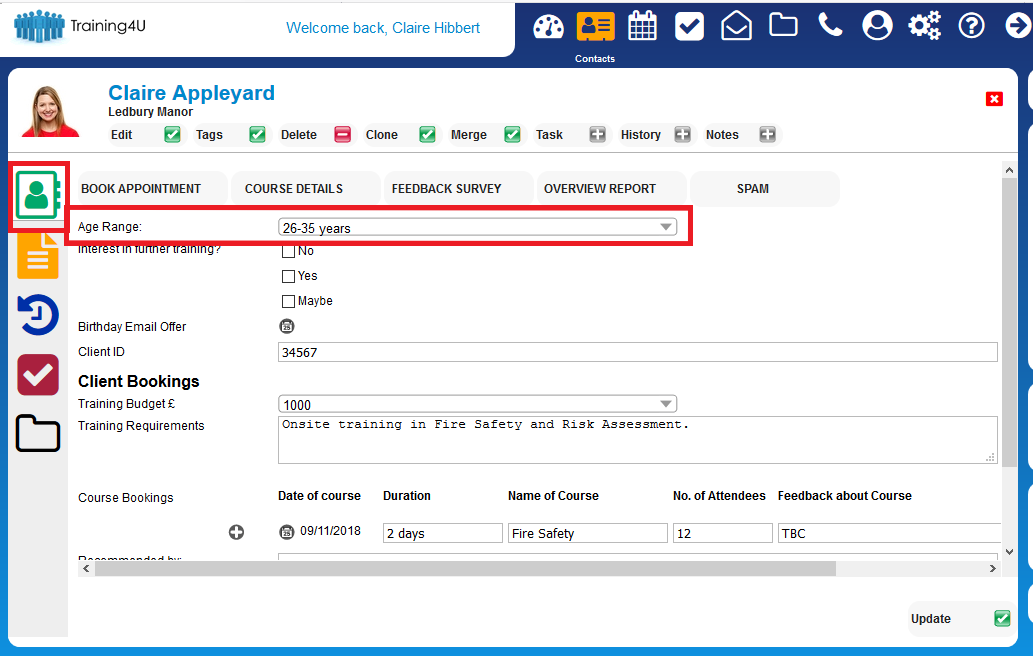Click the Feedback about Course field TBC
This screenshot has width=1033, height=656.
889,533
